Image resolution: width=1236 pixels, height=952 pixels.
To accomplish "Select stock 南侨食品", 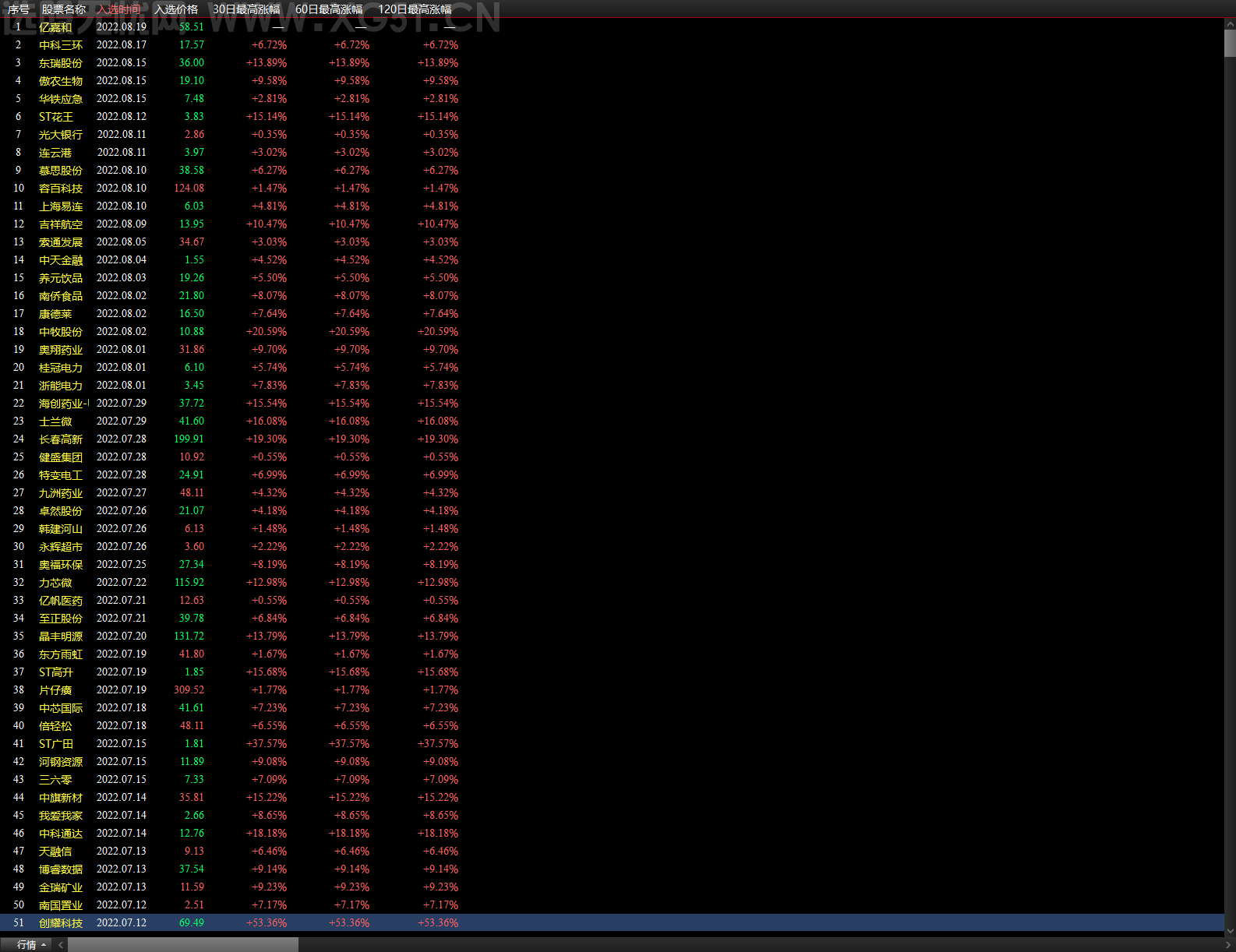I will pos(61,296).
